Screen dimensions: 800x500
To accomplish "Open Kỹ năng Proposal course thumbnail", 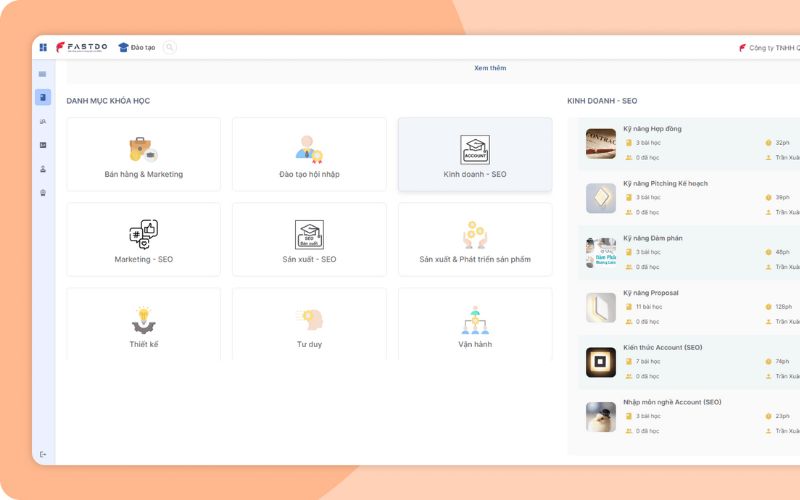I will click(601, 307).
